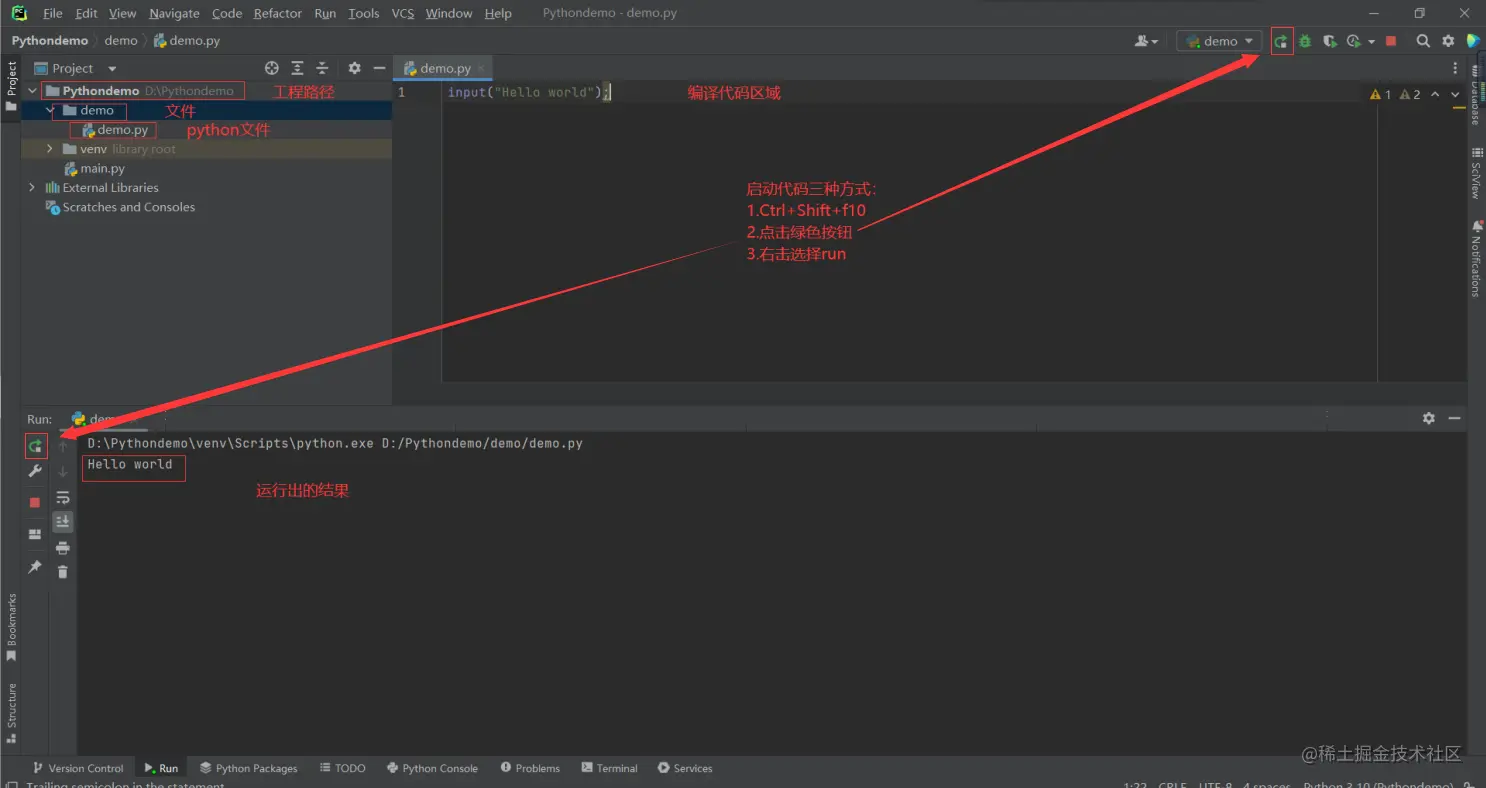
Task: Toggle Notifications side tool window
Action: [1475, 259]
